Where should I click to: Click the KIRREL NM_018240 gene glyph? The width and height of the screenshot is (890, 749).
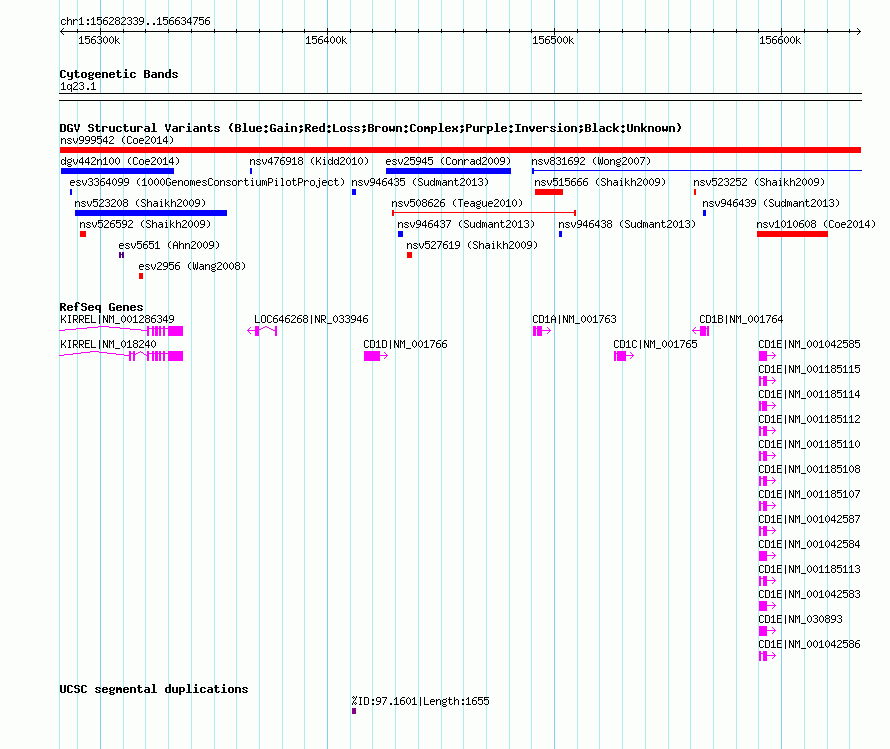pyautogui.click(x=121, y=356)
